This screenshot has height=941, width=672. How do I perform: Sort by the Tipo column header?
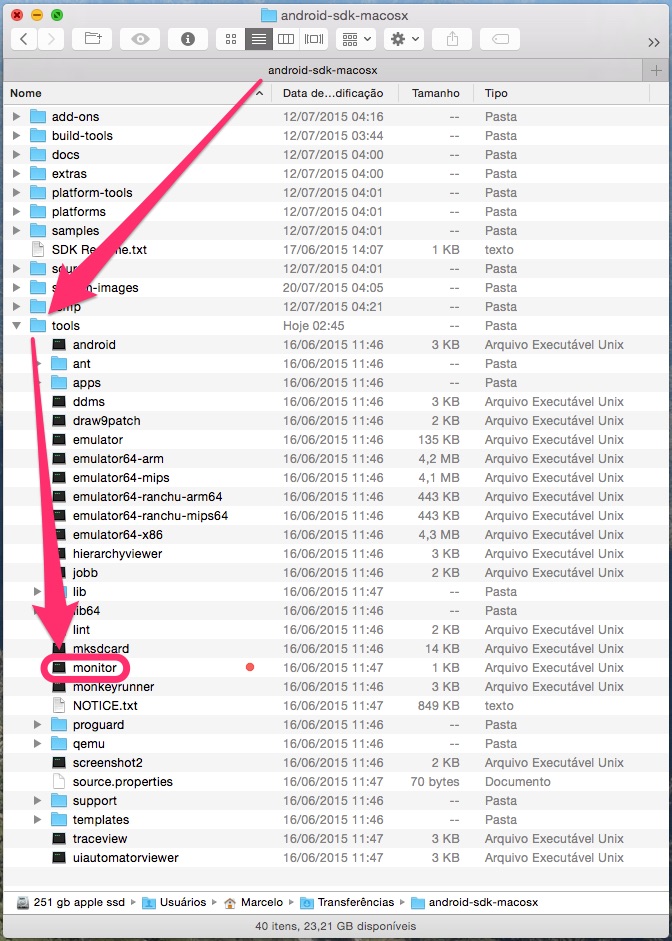562,93
